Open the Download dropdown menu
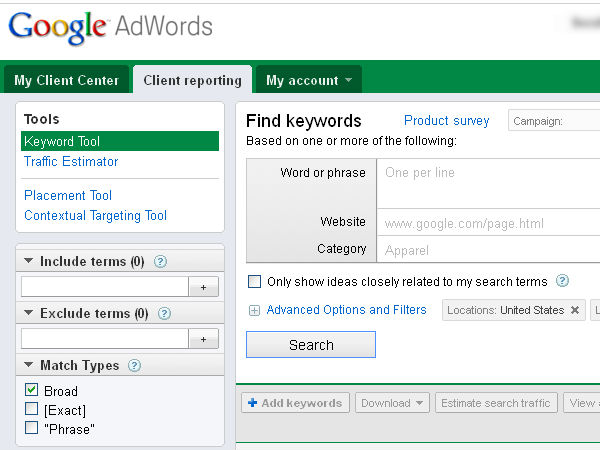This screenshot has width=600, height=450. click(x=392, y=403)
